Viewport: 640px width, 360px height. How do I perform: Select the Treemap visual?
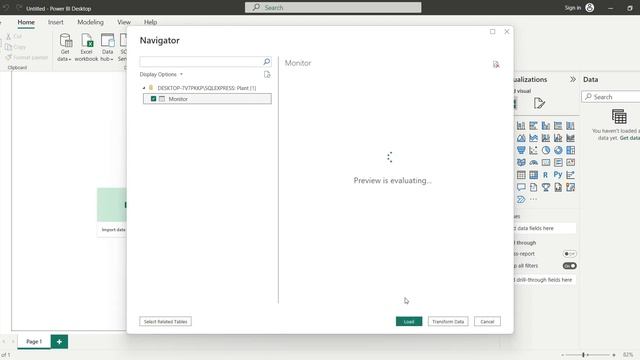[570, 150]
